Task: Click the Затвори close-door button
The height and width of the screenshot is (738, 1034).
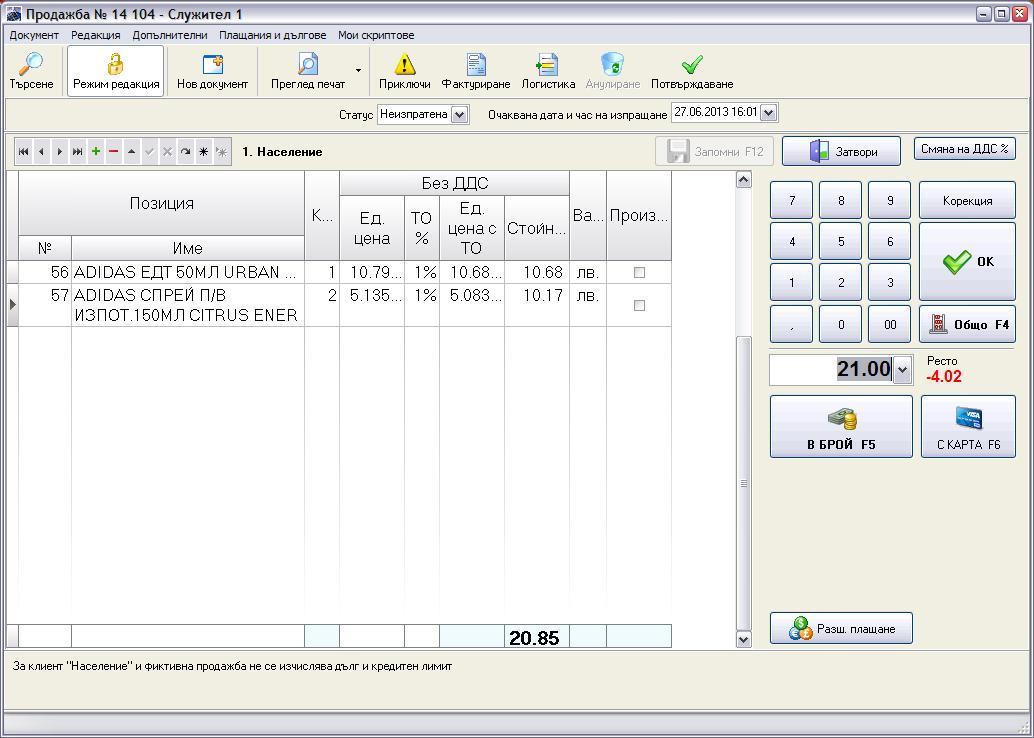Action: tap(841, 151)
